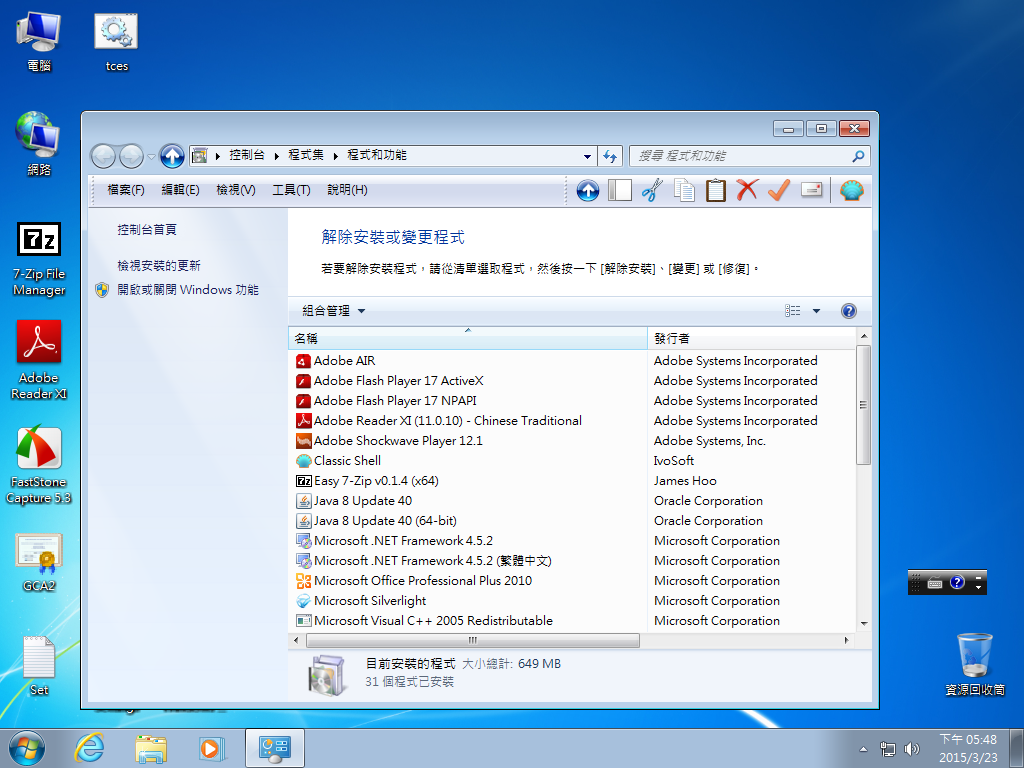
Task: Click the orange checkmark Properties icon
Action: click(779, 189)
